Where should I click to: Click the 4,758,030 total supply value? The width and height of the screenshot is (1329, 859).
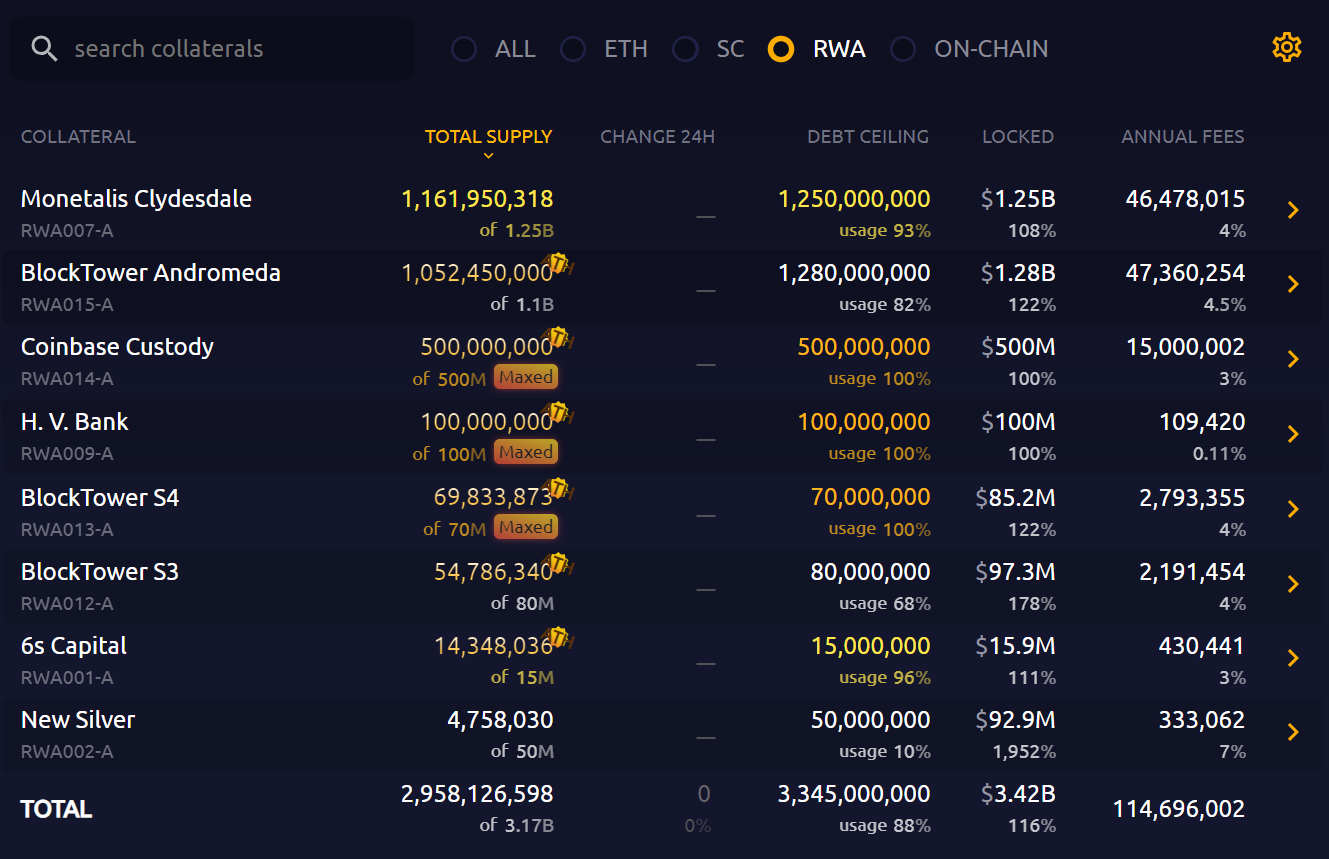tap(500, 720)
